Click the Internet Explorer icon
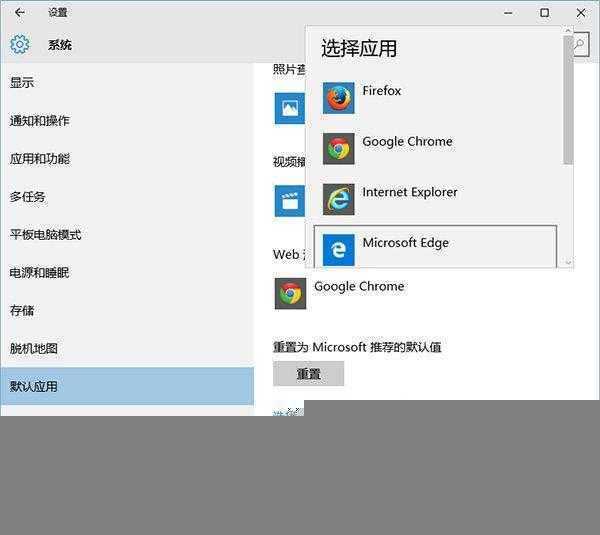The height and width of the screenshot is (535, 600). click(x=338, y=199)
